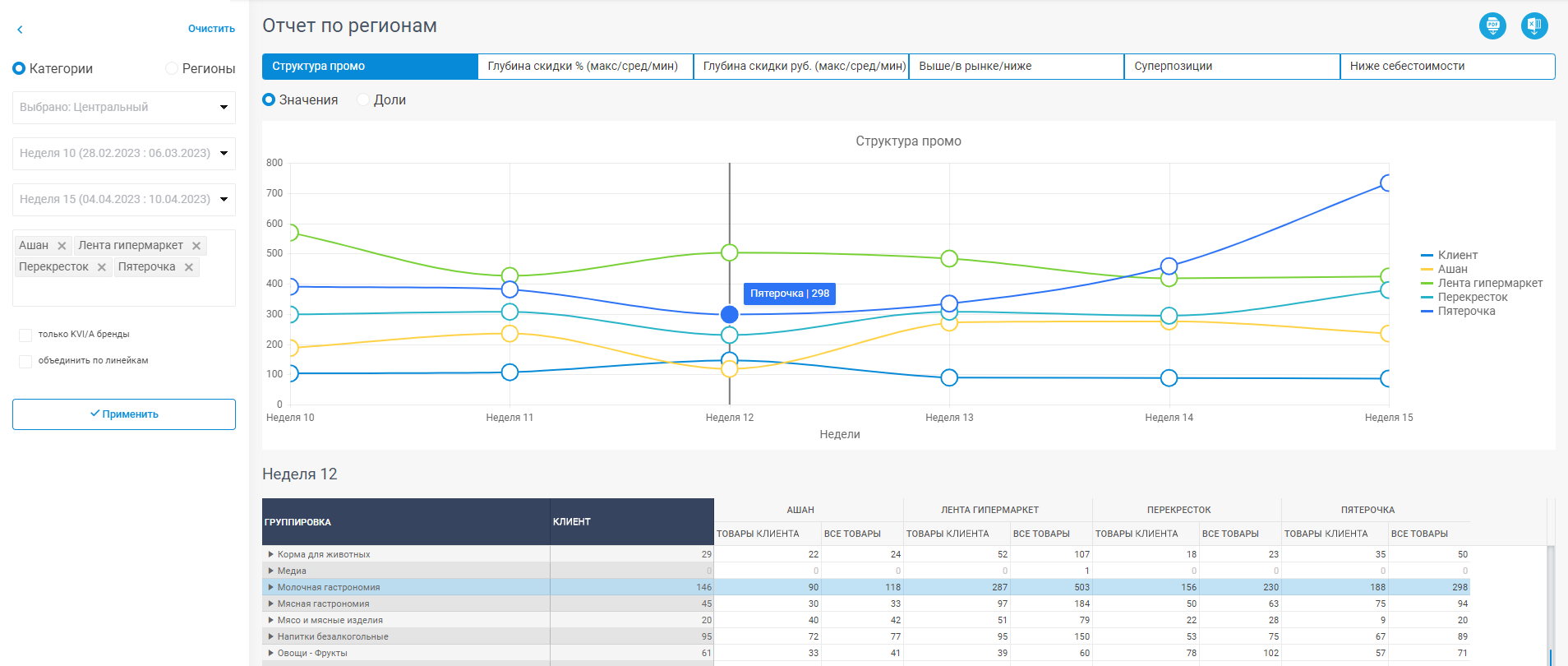This screenshot has width=1568, height=666.
Task: Remove Ашан tag with its x
Action: click(x=62, y=246)
